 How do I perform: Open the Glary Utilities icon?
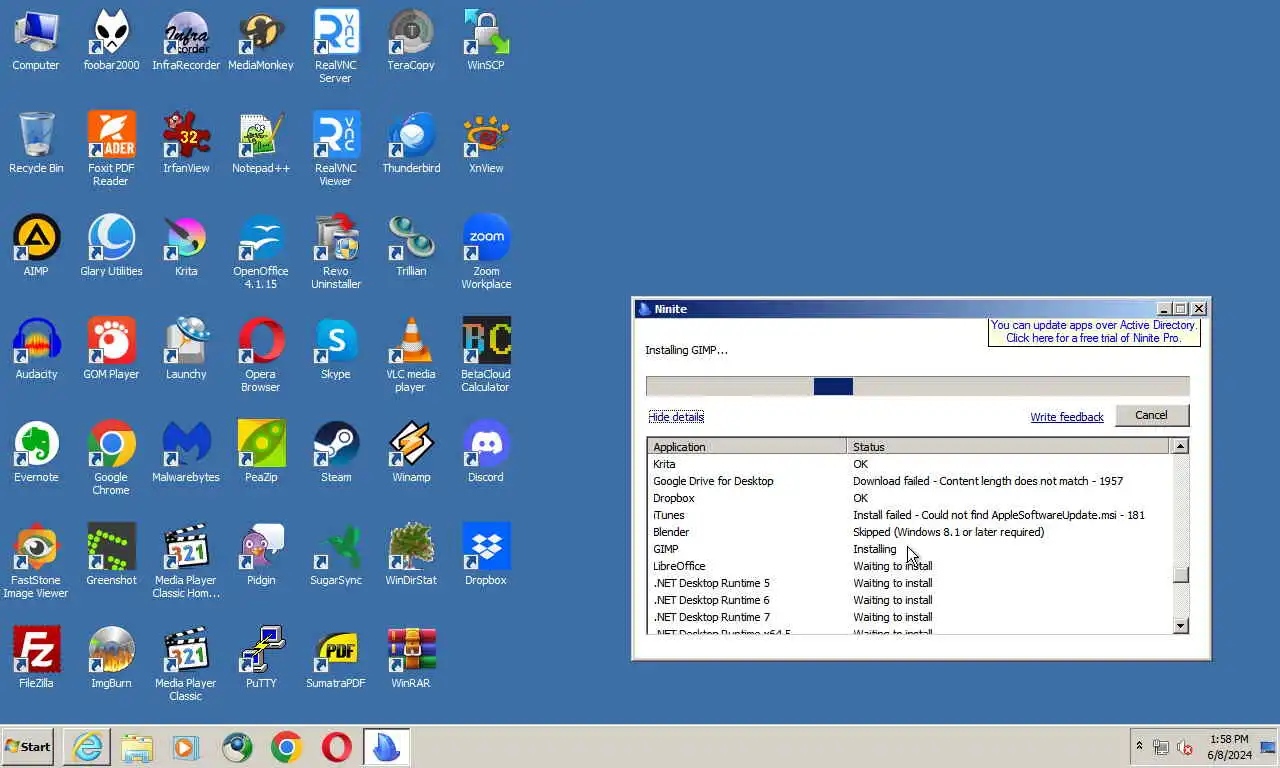tap(111, 247)
